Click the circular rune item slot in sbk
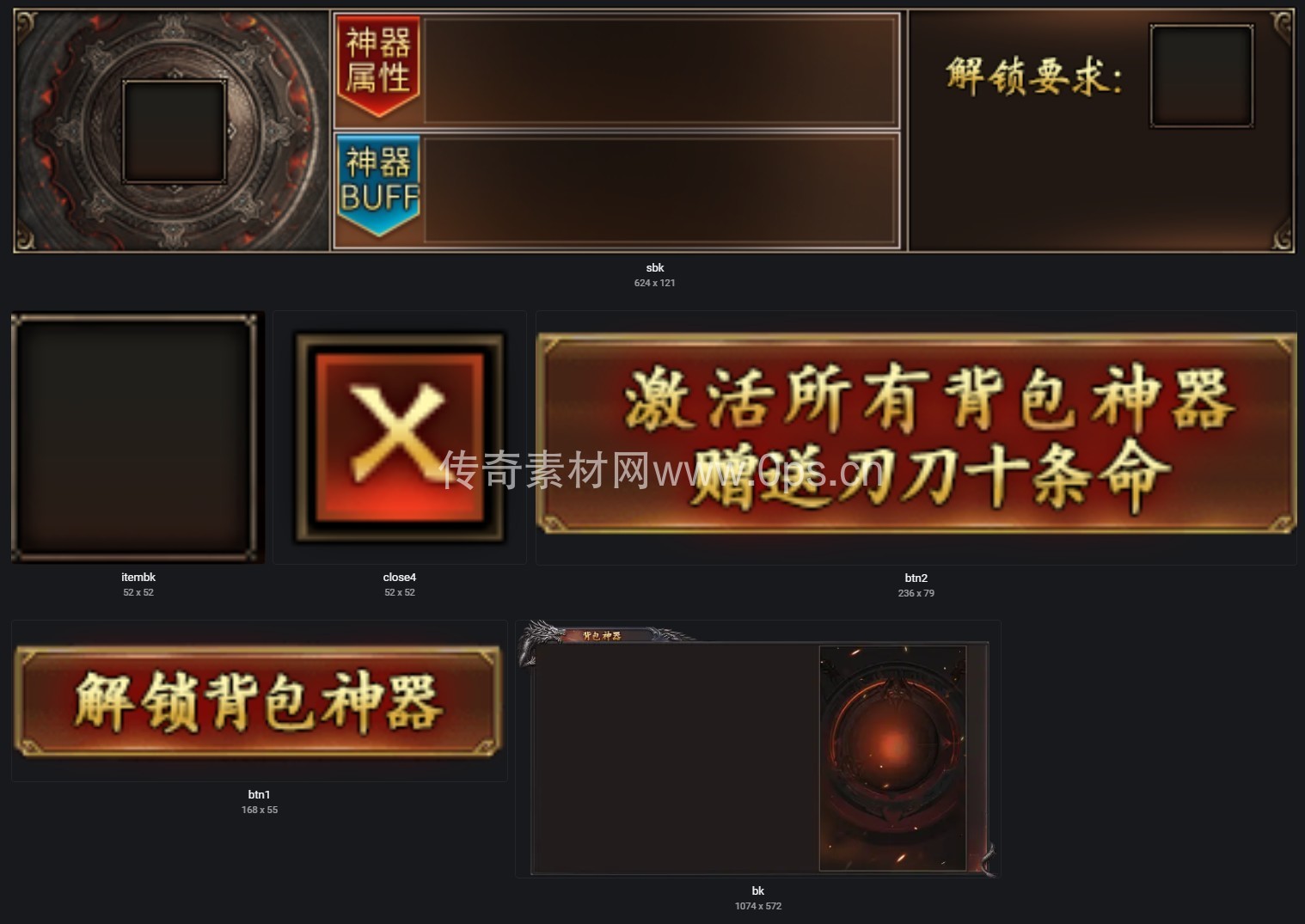The height and width of the screenshot is (924, 1305). pos(175,132)
